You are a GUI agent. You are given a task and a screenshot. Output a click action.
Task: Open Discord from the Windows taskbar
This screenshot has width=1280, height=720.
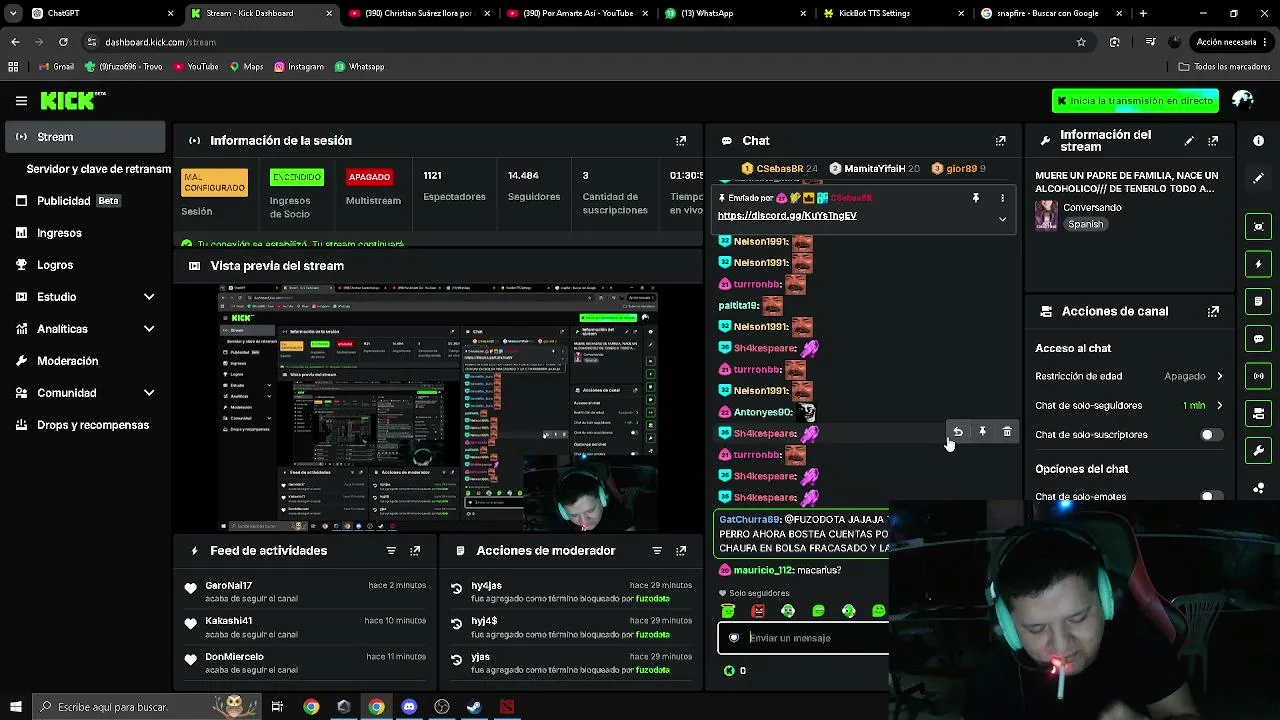coord(409,707)
